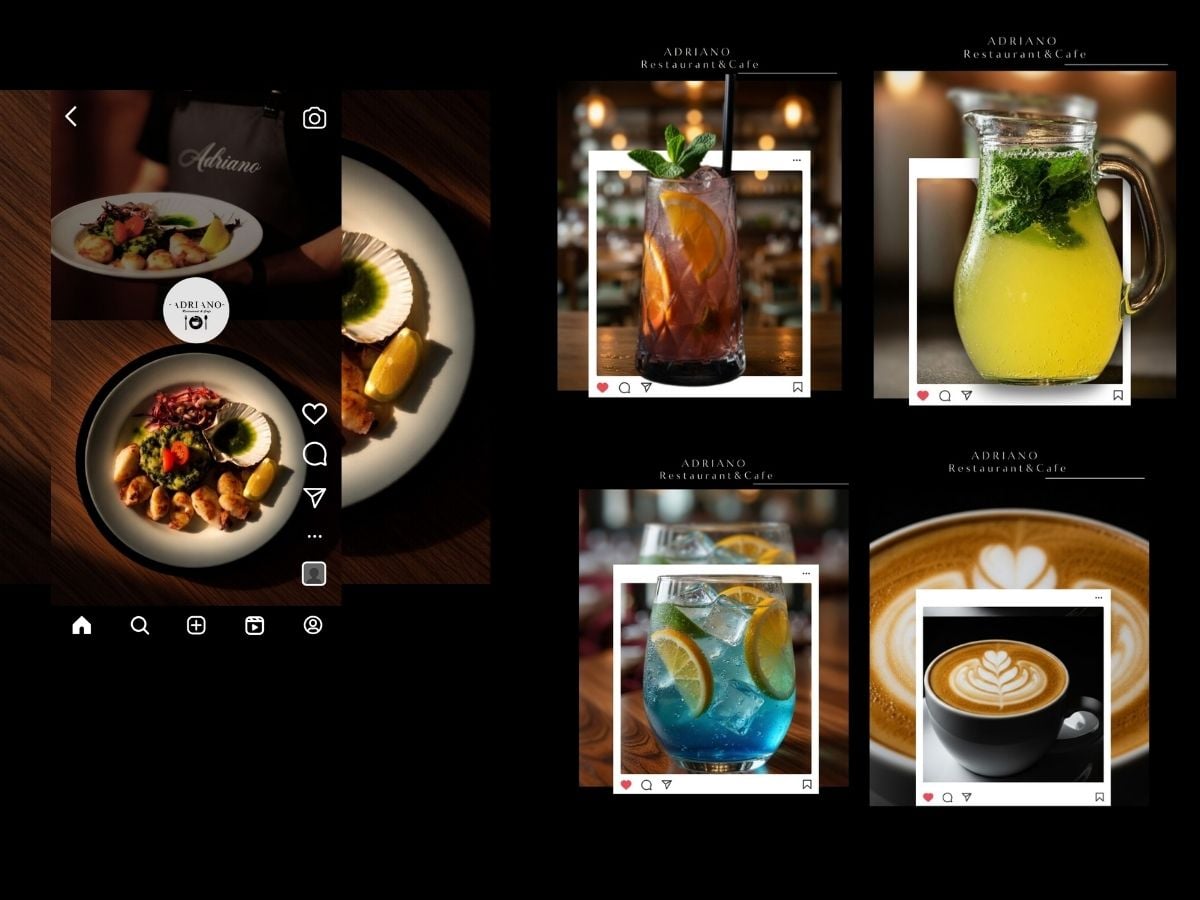Open Search in the bottom navigation bar
1200x900 pixels.
(140, 625)
